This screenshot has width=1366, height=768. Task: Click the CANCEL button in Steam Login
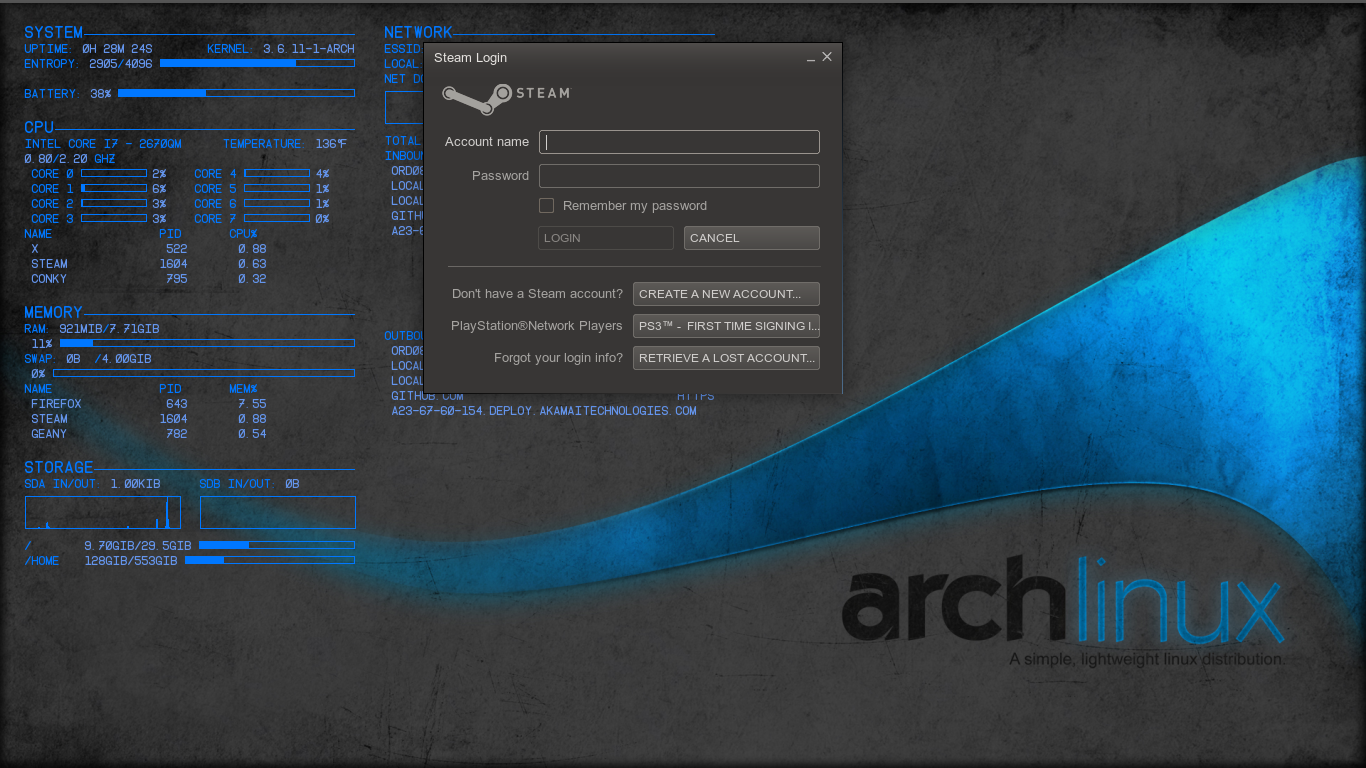coord(752,238)
